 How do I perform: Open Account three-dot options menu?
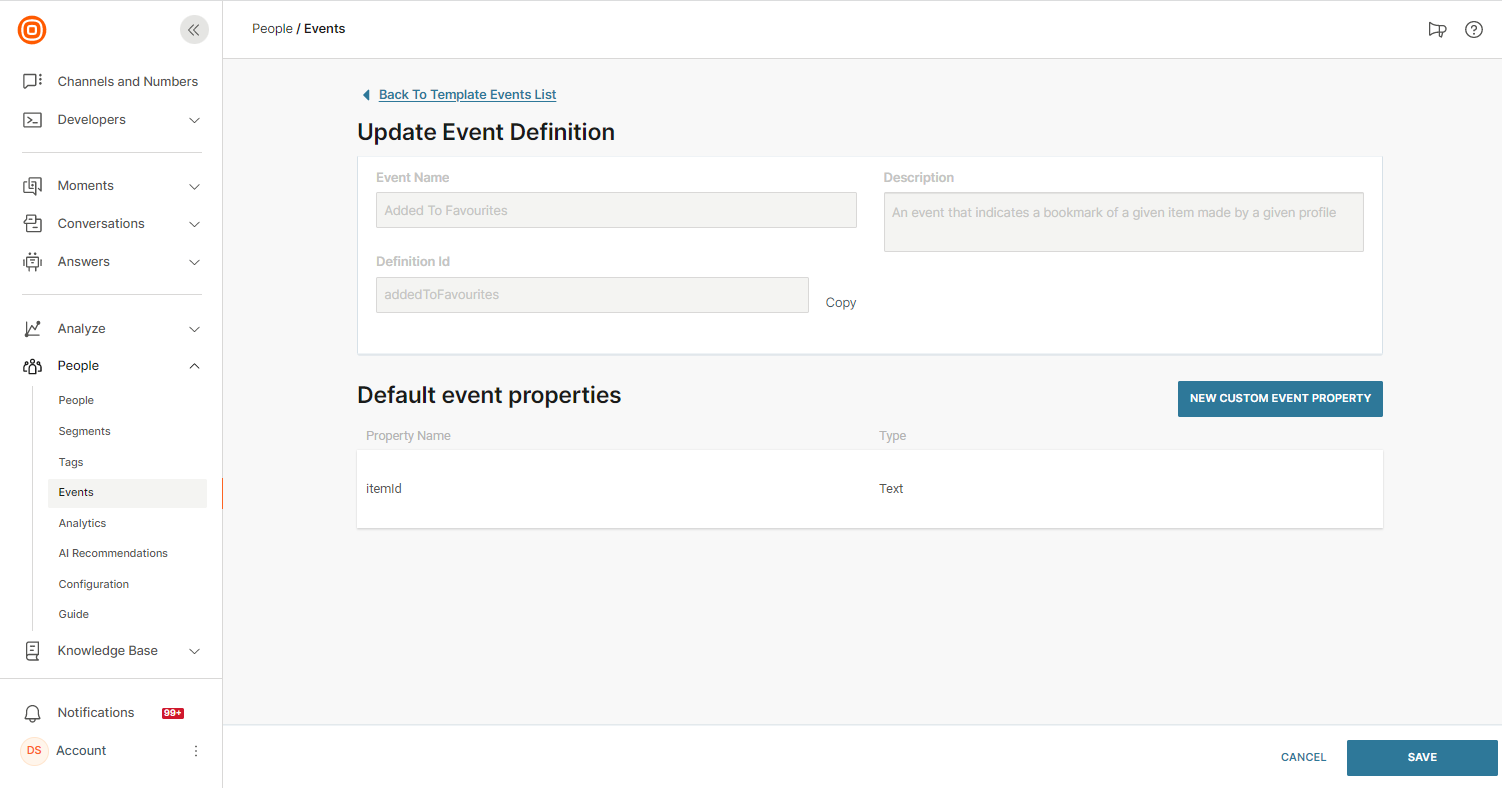(x=196, y=751)
